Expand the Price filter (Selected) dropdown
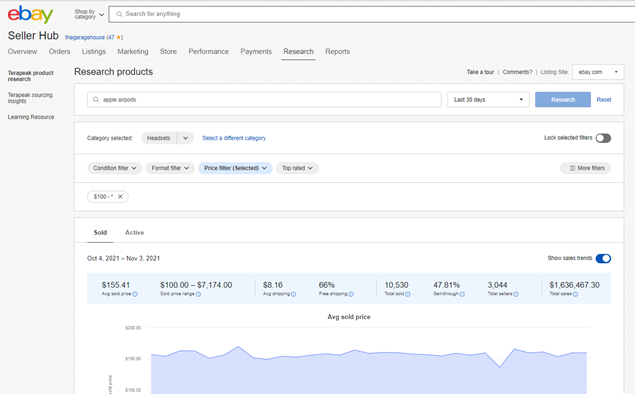The image size is (635, 394). [x=235, y=168]
